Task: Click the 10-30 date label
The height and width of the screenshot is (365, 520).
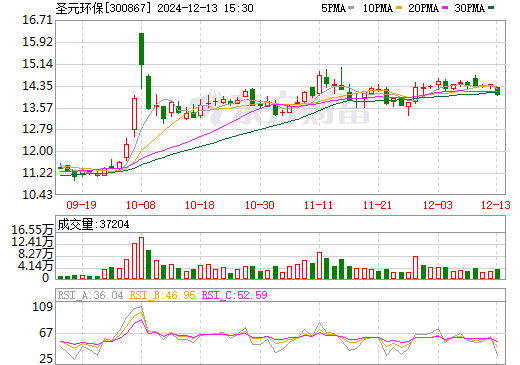Action: point(260,205)
